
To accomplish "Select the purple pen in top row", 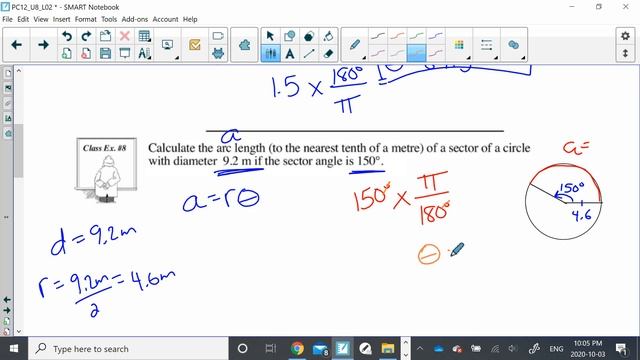I will (435, 36).
